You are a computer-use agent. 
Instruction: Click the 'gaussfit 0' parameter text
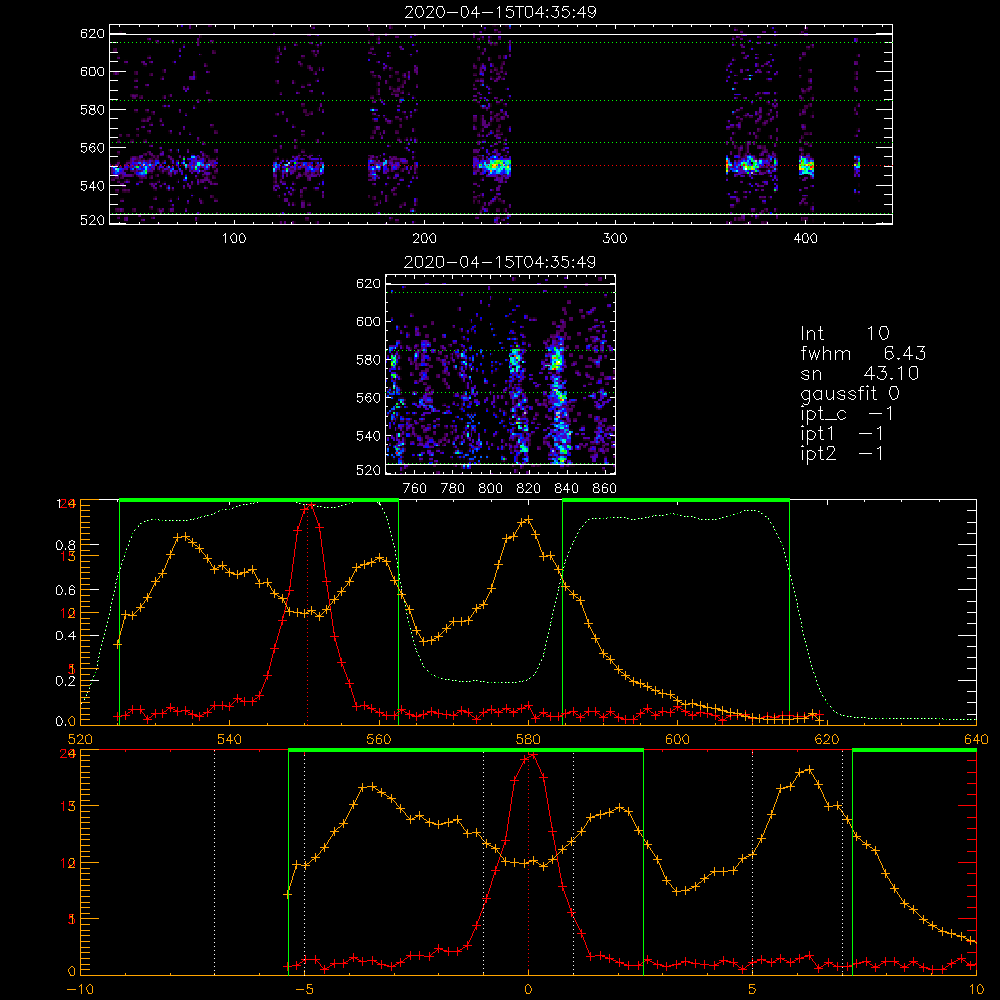point(850,394)
